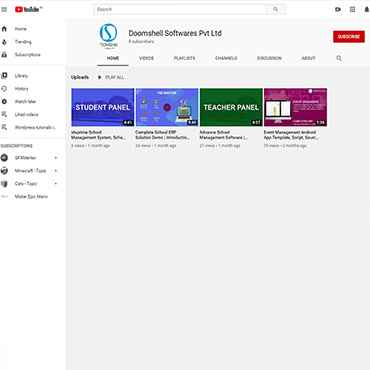Click the YouTube logo

pyautogui.click(x=29, y=9)
